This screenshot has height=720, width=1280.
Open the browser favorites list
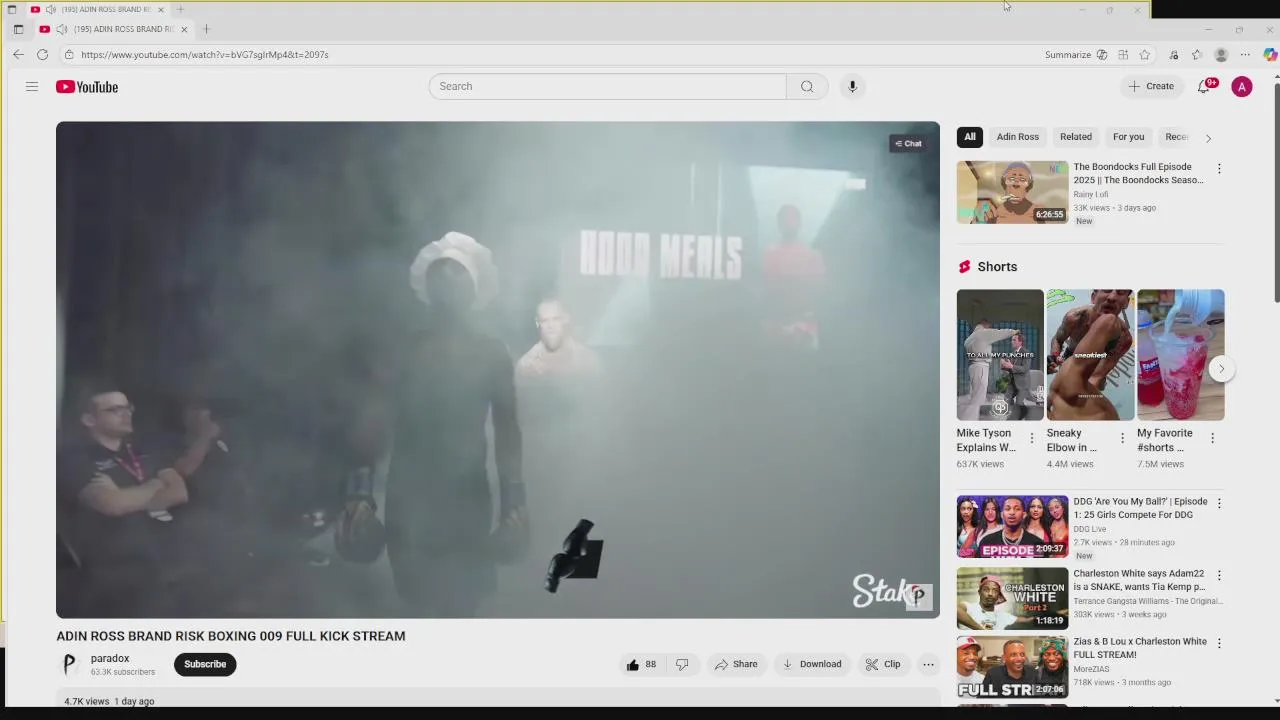[x=1196, y=55]
